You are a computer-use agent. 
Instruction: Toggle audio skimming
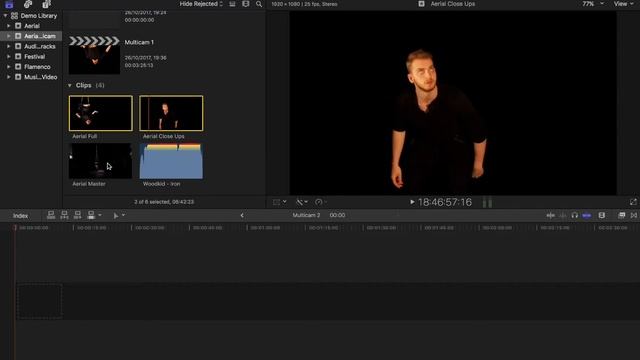click(562, 215)
